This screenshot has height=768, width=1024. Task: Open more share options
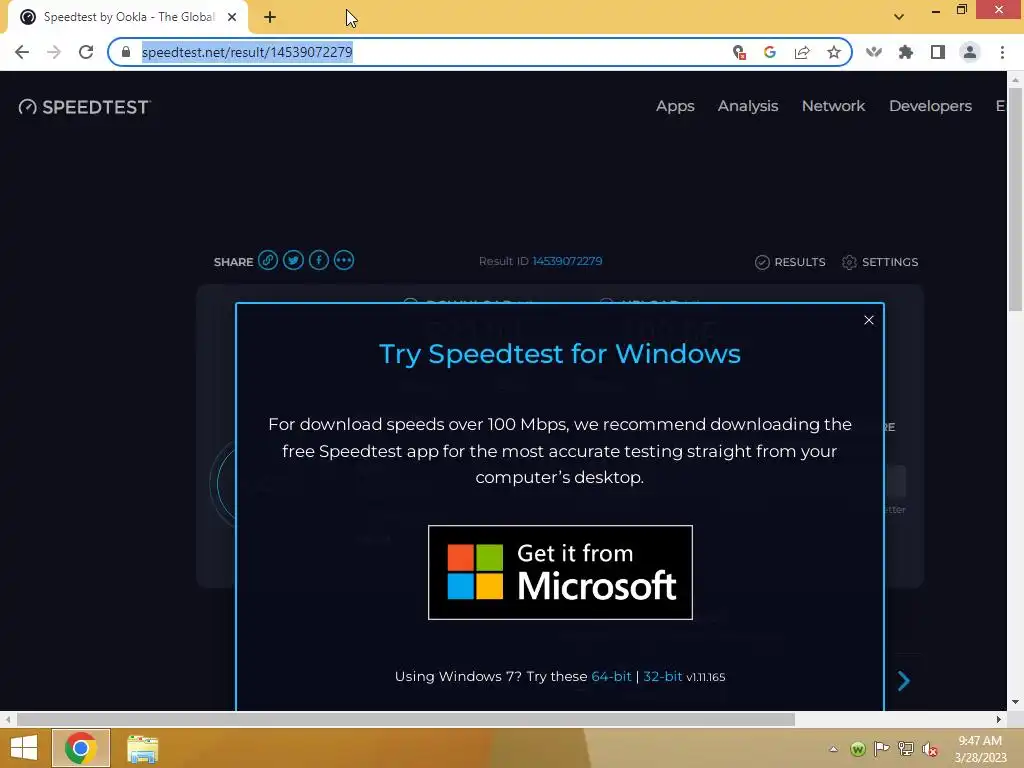click(344, 261)
